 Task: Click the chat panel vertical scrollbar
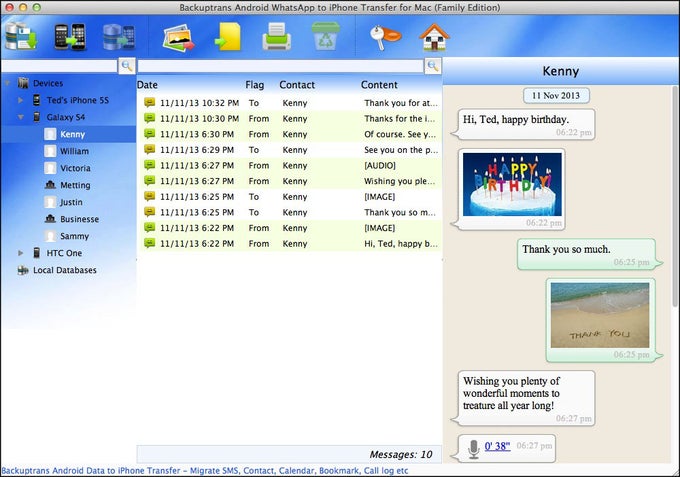click(675, 195)
